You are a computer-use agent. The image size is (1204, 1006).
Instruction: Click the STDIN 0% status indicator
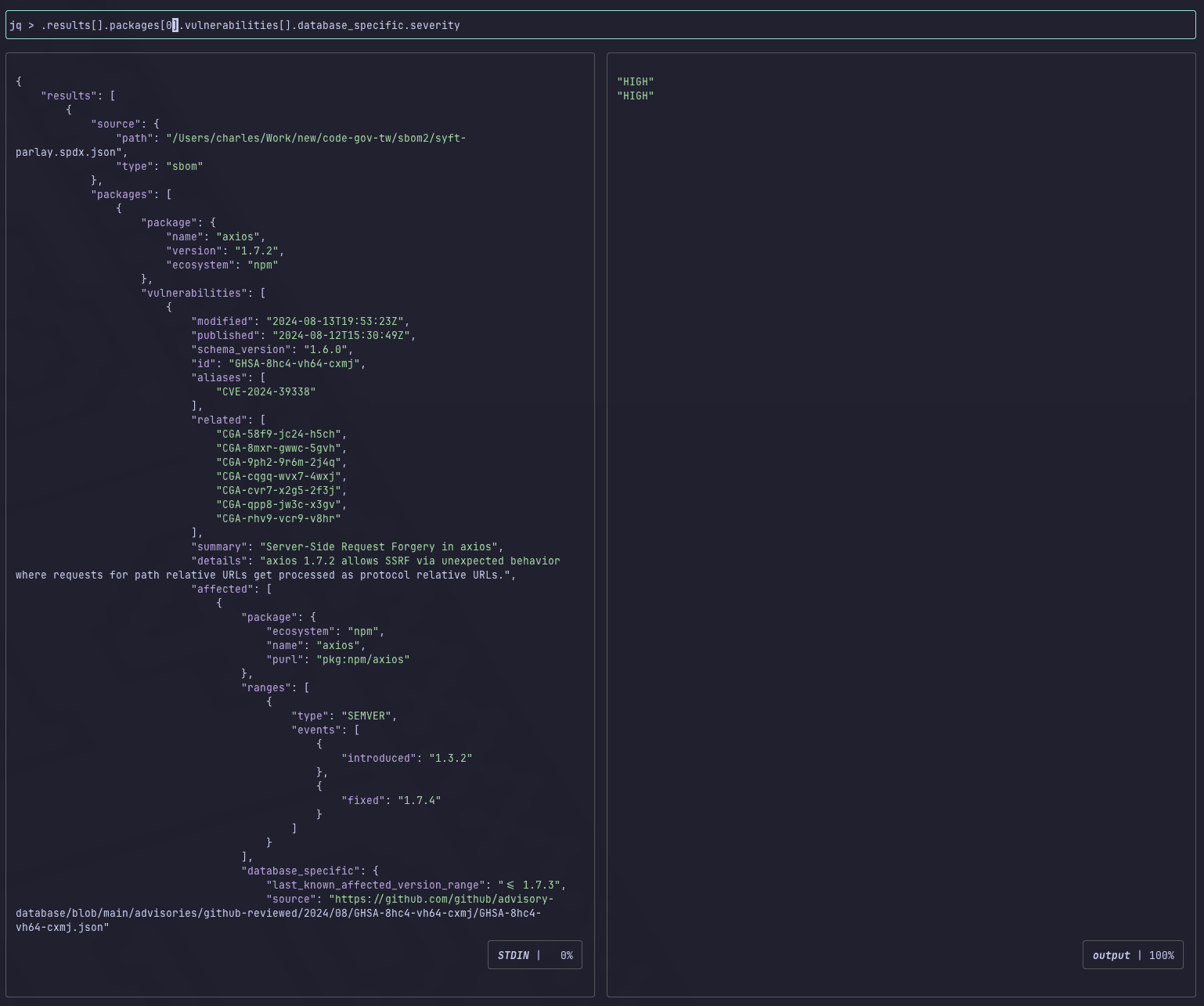pyautogui.click(x=535, y=955)
